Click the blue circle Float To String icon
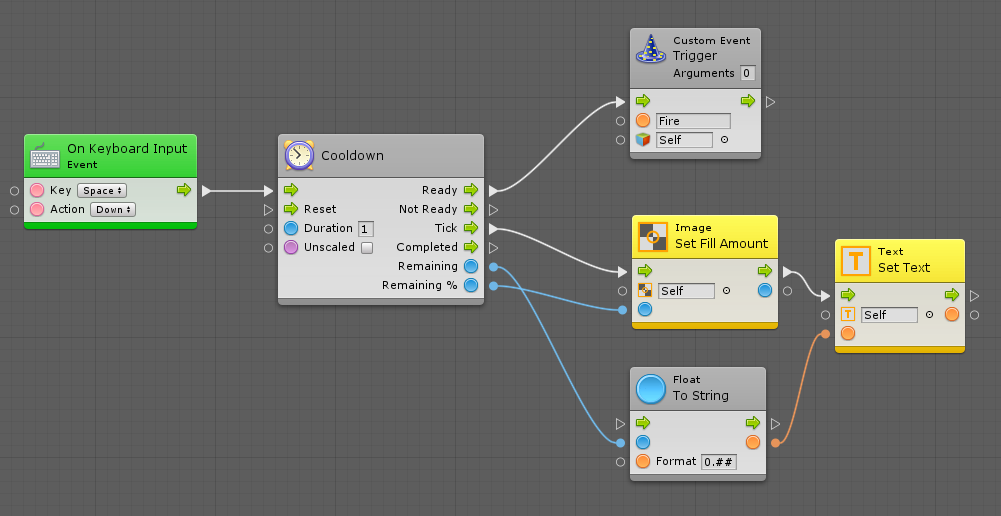This screenshot has height=516, width=1001. click(651, 388)
